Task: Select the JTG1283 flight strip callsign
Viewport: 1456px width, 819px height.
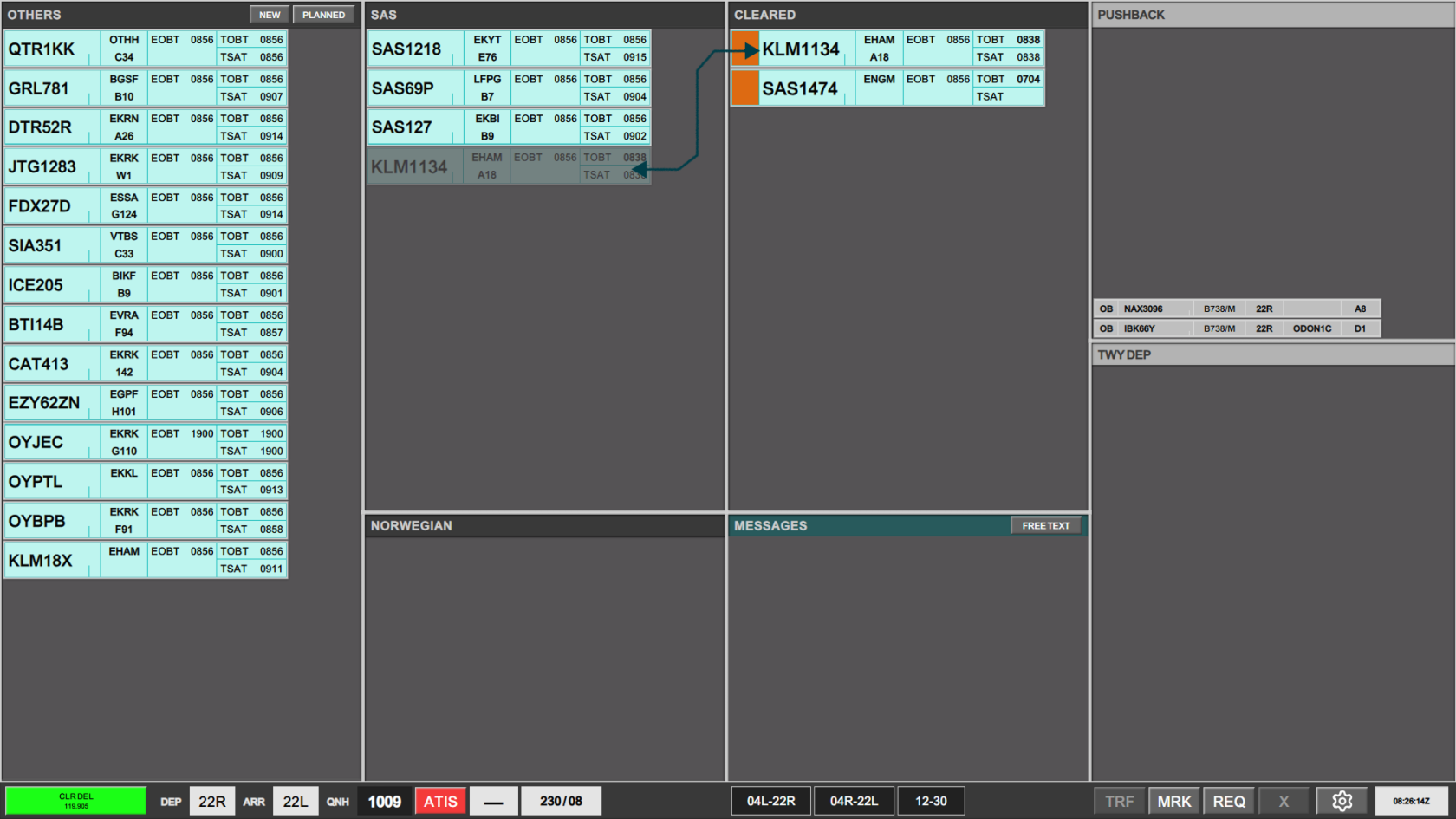Action: point(42,166)
